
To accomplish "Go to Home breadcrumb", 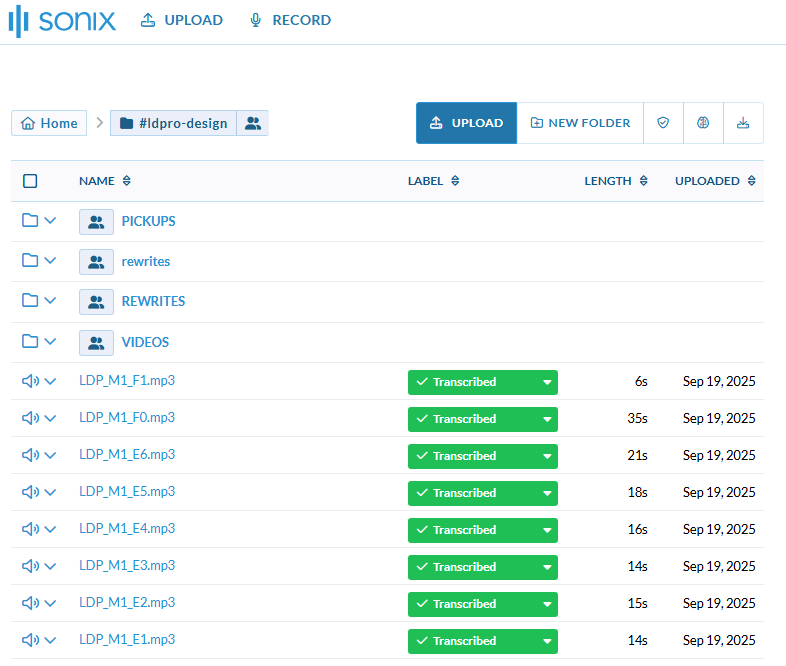I will tap(49, 123).
